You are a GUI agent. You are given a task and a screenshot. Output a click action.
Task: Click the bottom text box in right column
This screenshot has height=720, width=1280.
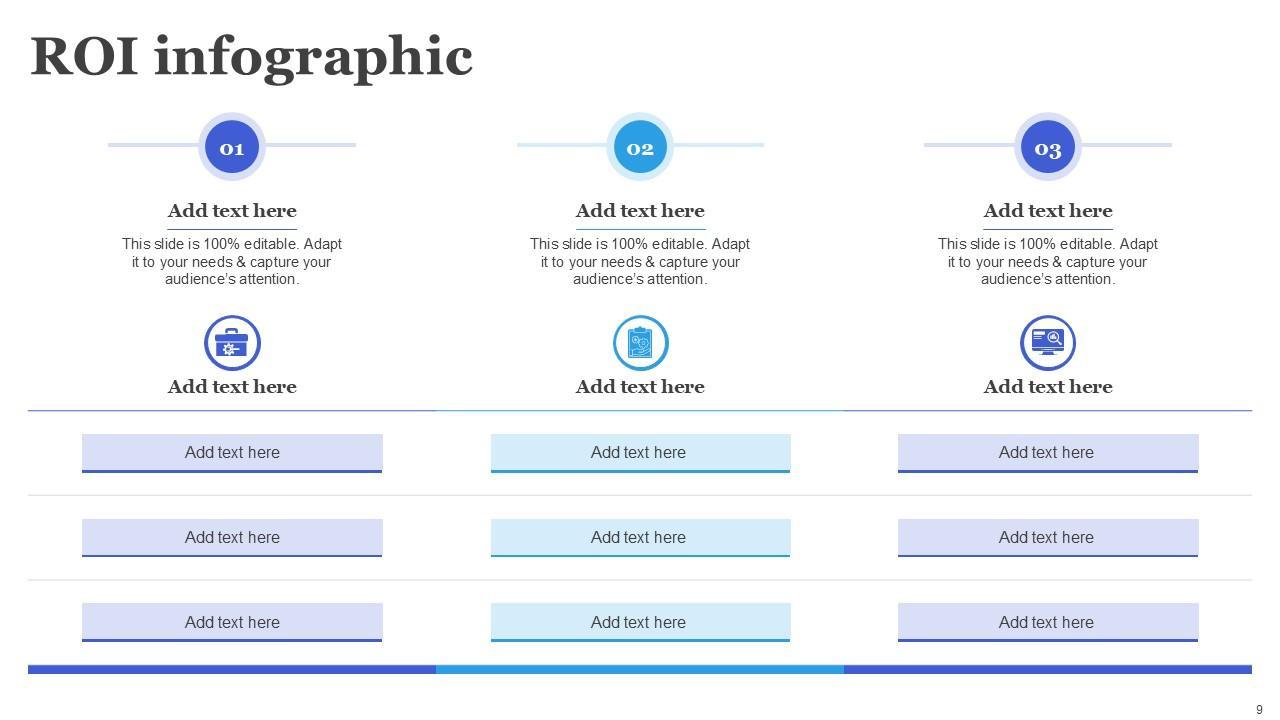pyautogui.click(x=1047, y=622)
